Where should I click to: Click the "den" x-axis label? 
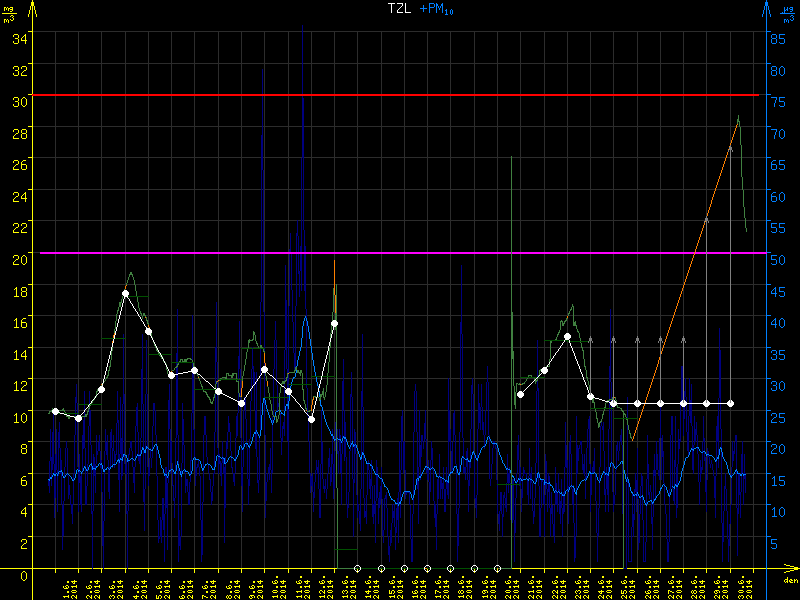(789, 580)
